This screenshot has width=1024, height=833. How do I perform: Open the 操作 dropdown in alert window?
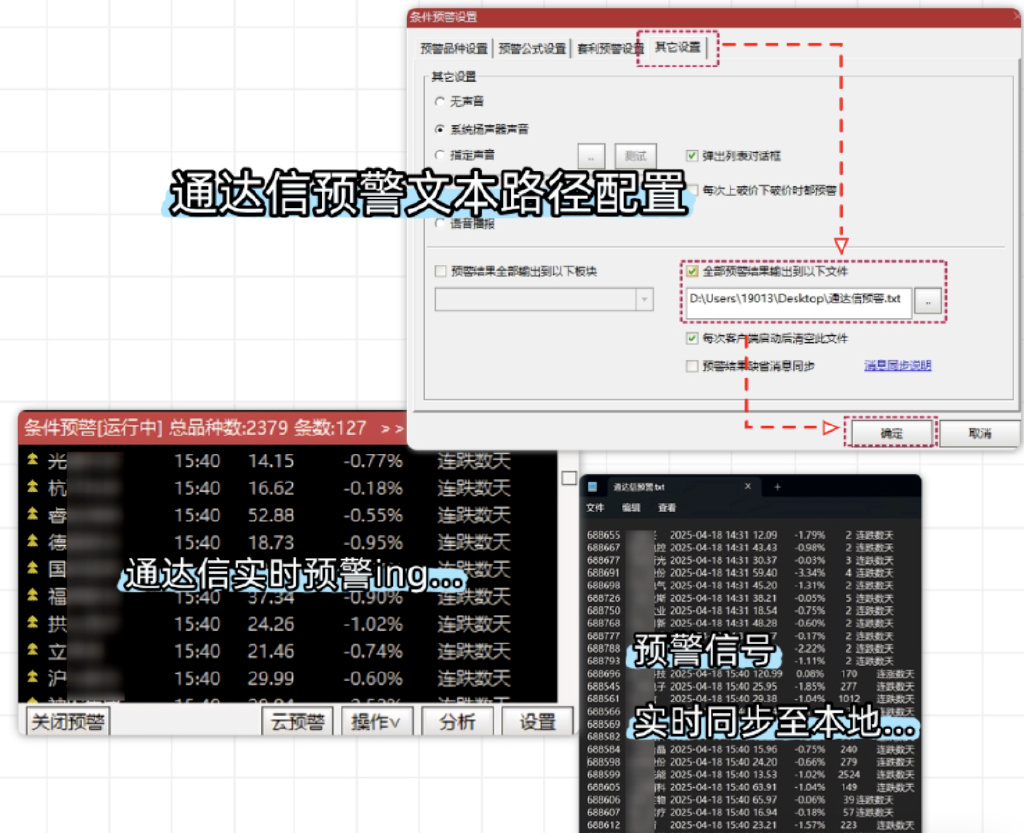[377, 721]
